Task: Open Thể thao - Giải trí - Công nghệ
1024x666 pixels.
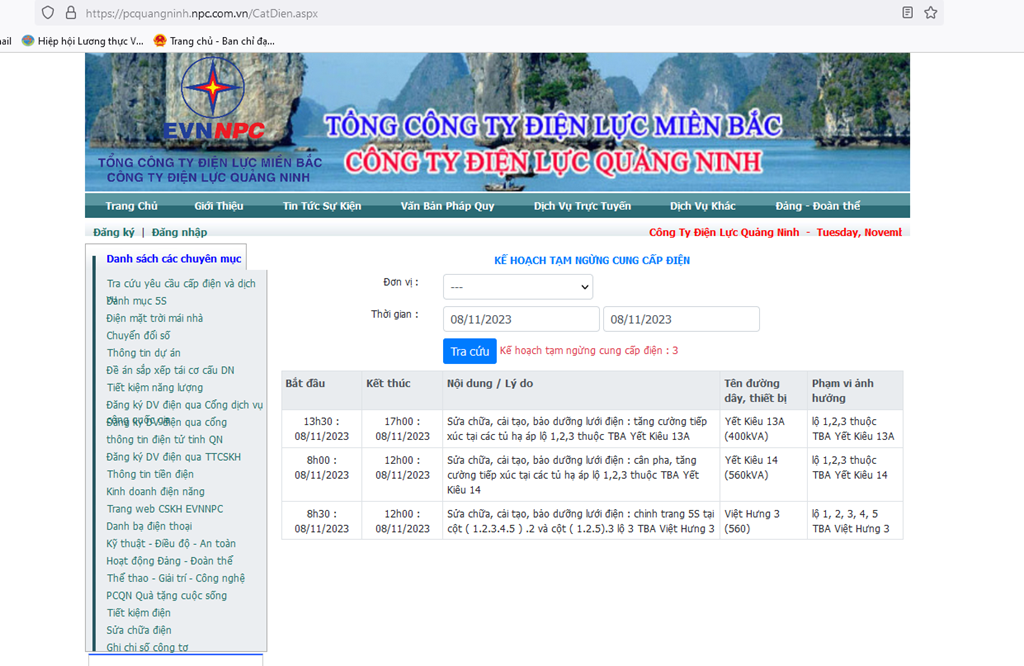Action: click(x=176, y=578)
